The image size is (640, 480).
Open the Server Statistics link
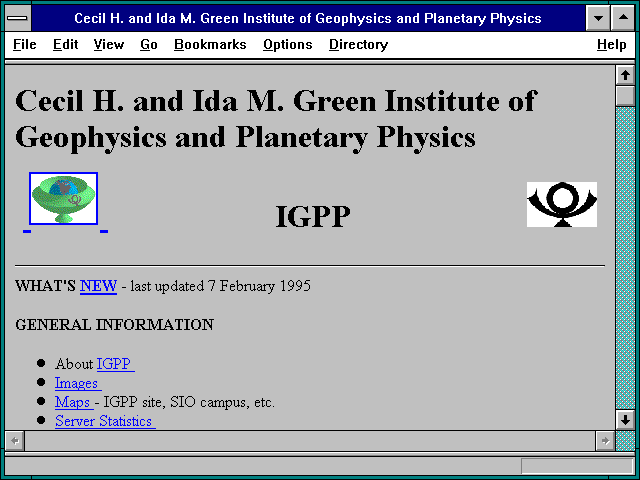point(105,421)
